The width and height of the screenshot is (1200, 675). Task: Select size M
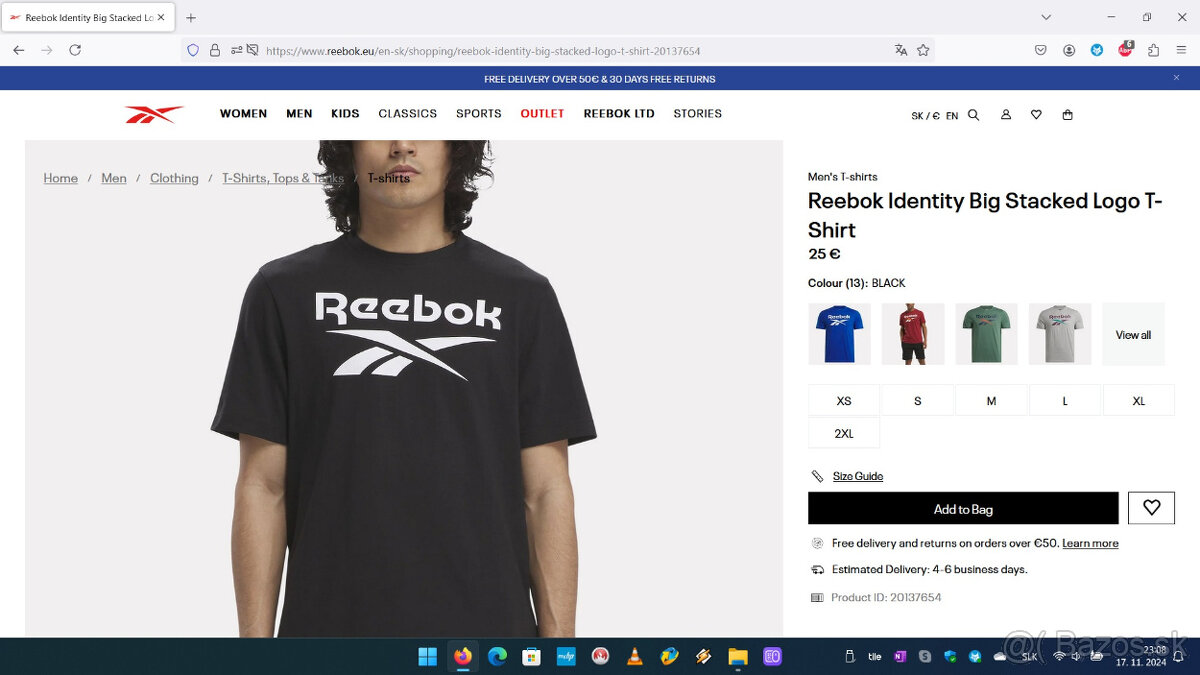point(991,400)
